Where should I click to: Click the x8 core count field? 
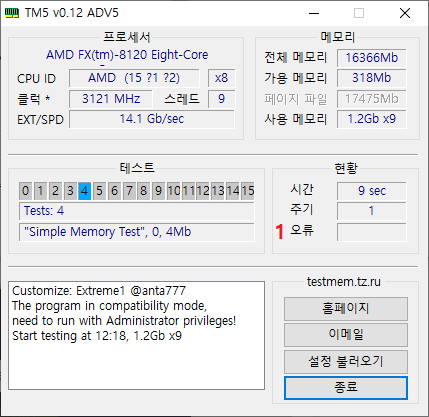point(221,78)
